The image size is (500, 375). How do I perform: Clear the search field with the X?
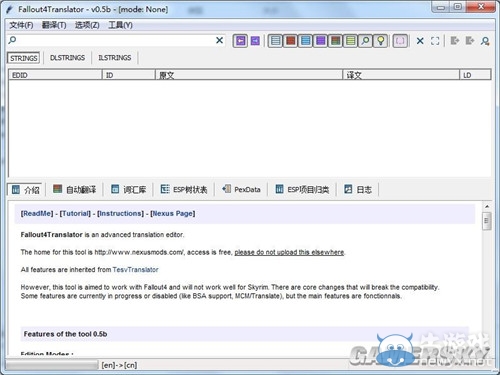[219, 41]
